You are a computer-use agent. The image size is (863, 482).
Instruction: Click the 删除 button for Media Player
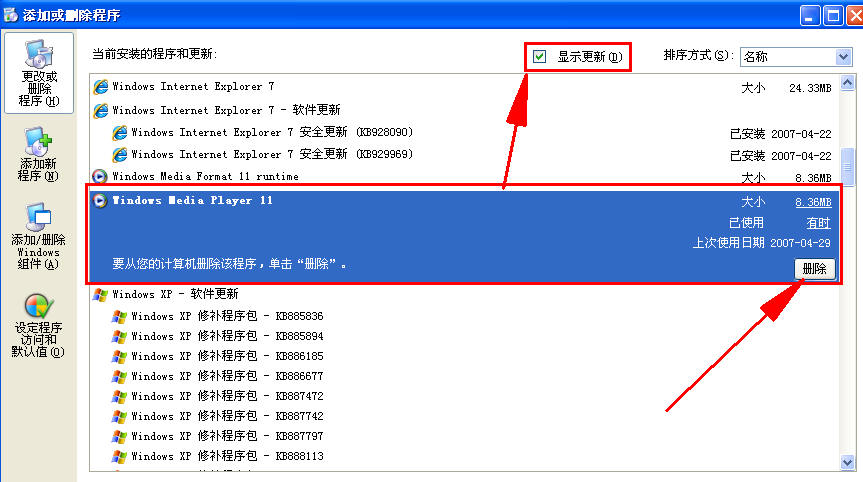coord(814,269)
